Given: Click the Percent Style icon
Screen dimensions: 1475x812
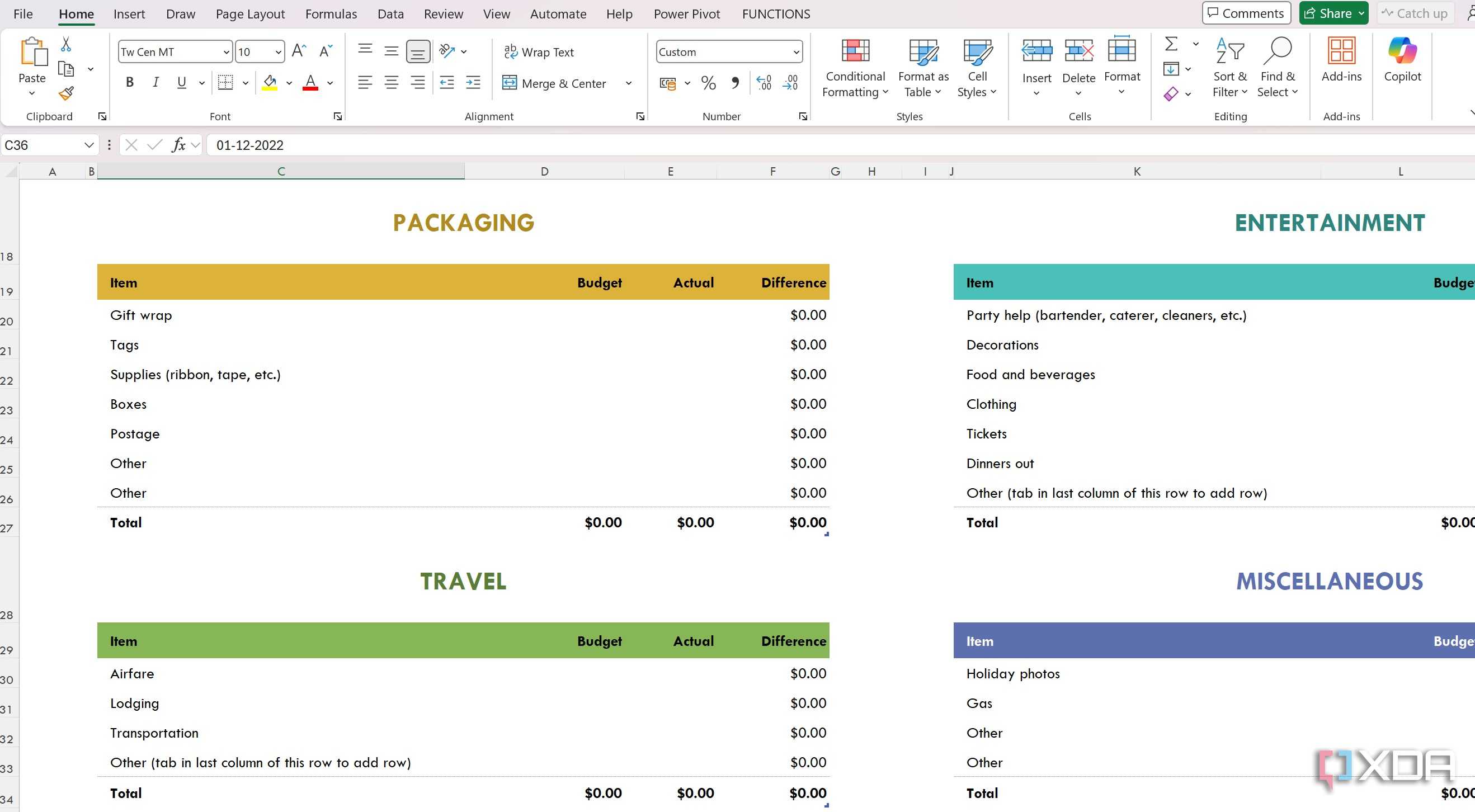Looking at the screenshot, I should point(708,83).
